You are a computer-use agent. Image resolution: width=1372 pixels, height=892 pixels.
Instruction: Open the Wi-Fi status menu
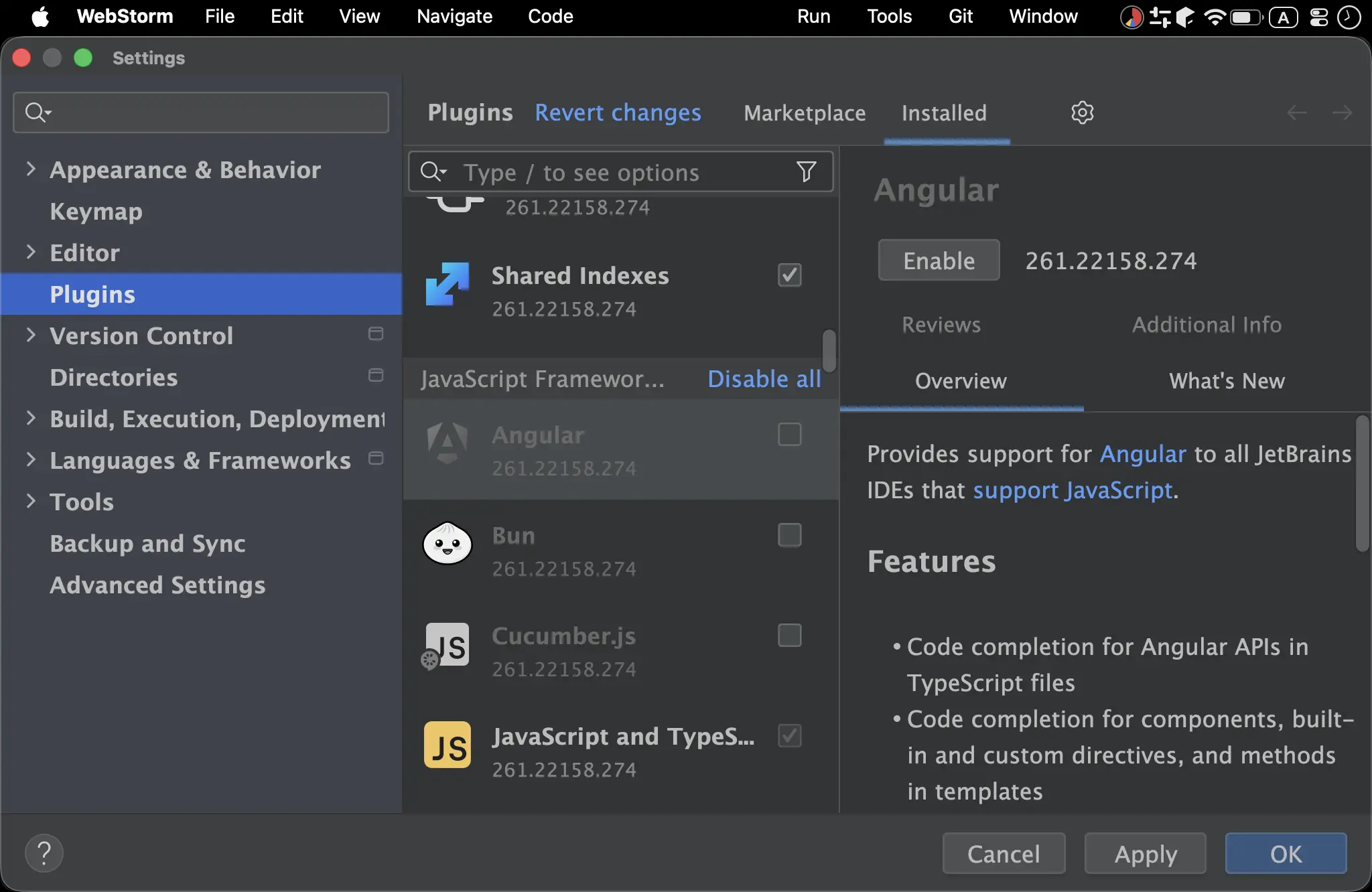tap(1214, 17)
